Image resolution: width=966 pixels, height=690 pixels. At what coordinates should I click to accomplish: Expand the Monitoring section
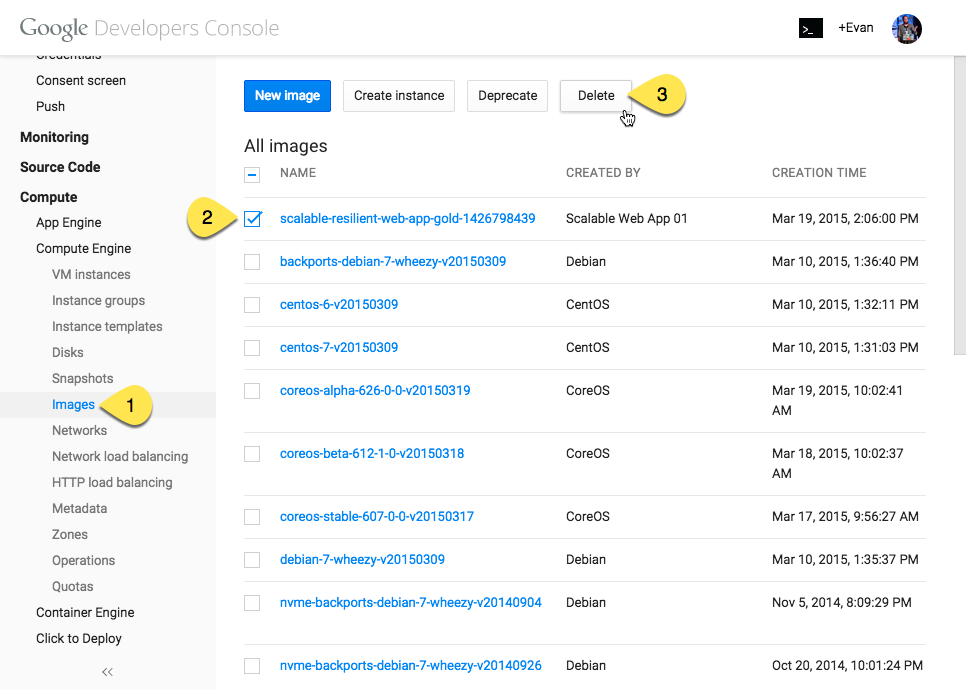54,137
